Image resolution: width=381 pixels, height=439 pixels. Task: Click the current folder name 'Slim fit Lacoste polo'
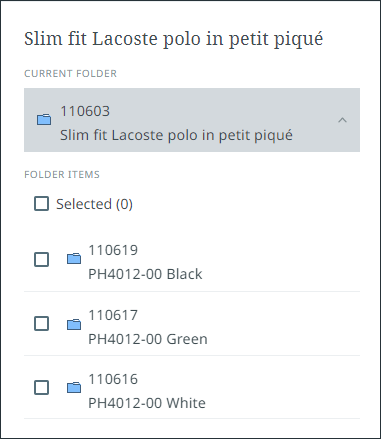pyautogui.click(x=176, y=135)
